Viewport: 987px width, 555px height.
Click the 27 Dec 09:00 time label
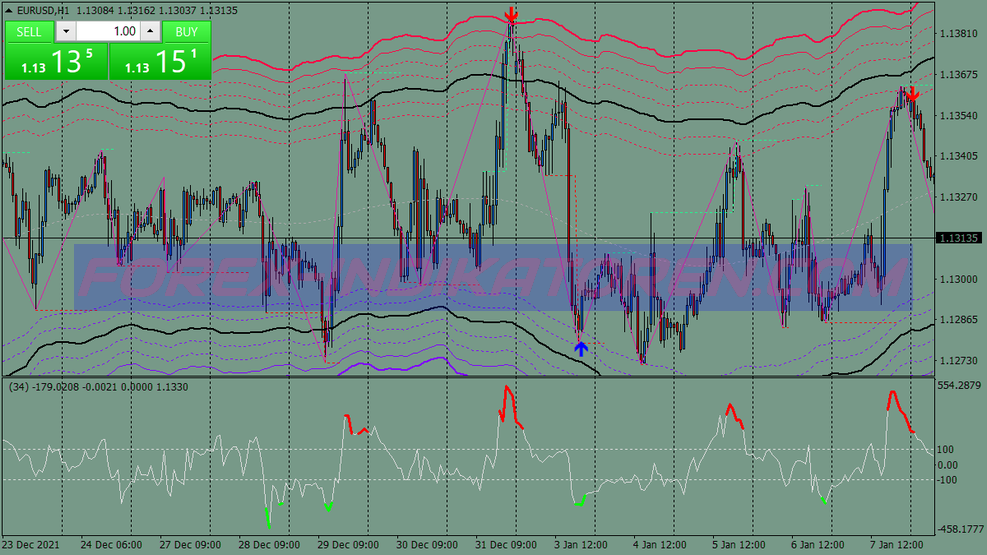coord(190,544)
